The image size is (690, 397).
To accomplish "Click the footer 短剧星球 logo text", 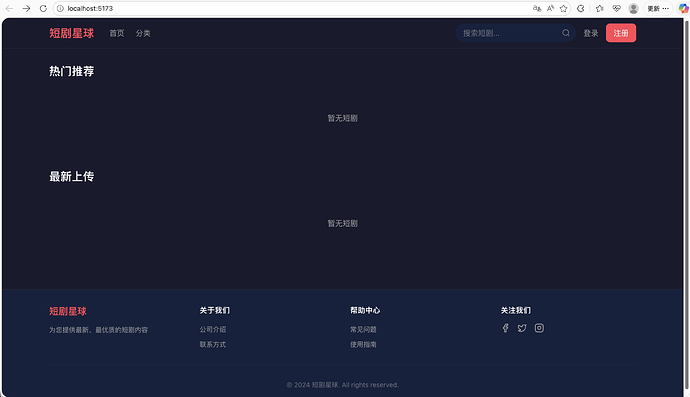I will pyautogui.click(x=68, y=311).
